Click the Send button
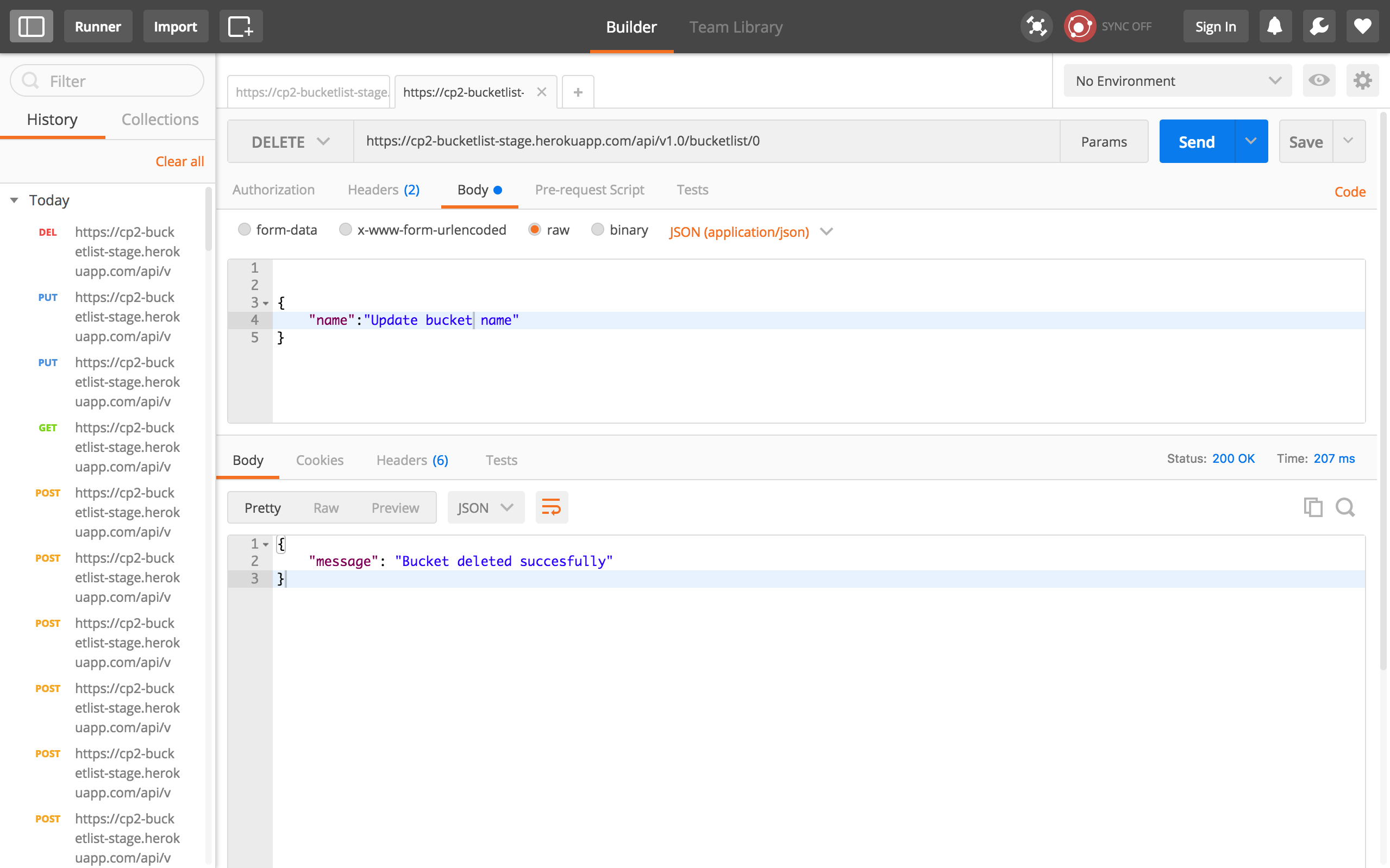The width and height of the screenshot is (1390, 868). tap(1197, 142)
